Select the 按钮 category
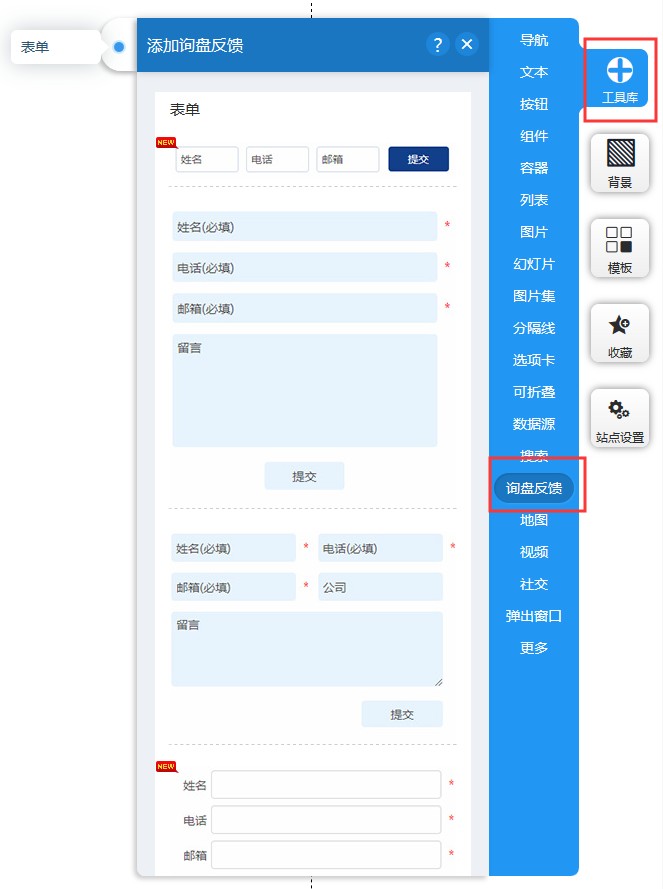663x889 pixels. [x=534, y=104]
